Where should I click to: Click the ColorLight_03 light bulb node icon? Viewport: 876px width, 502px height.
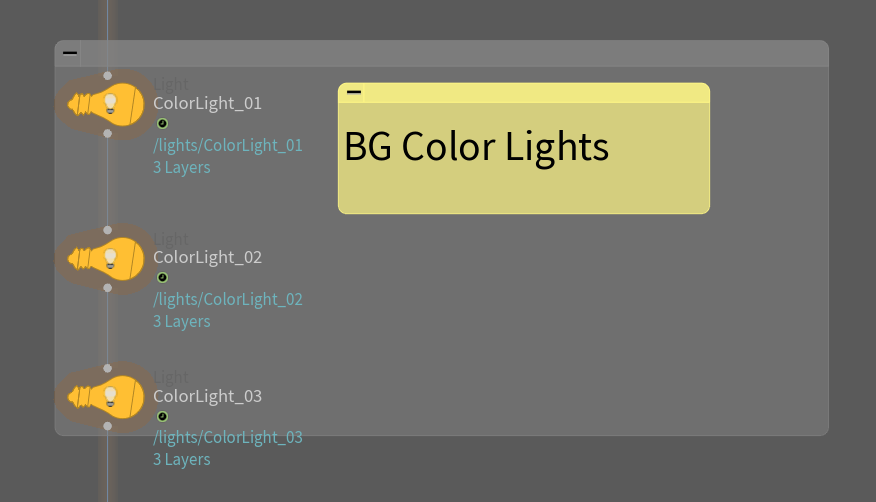point(107,397)
